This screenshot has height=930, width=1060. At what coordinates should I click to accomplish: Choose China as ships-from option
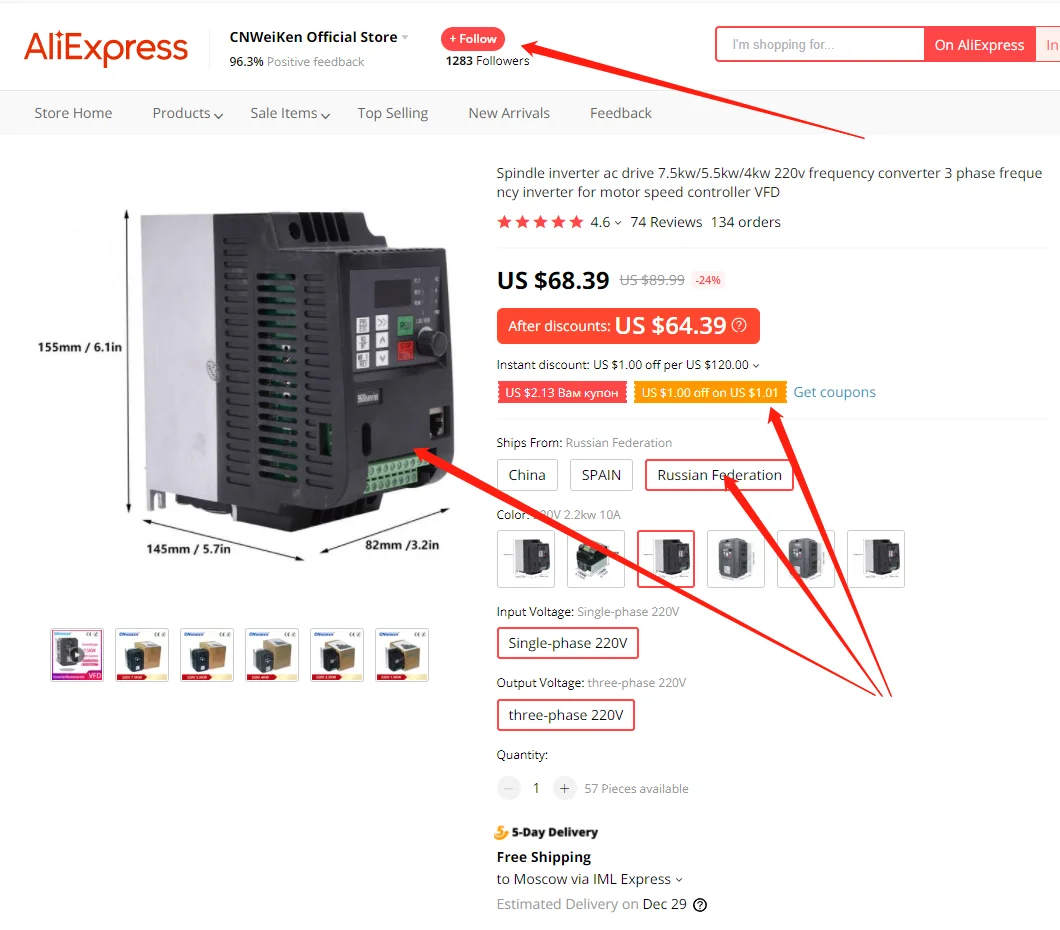coord(527,475)
